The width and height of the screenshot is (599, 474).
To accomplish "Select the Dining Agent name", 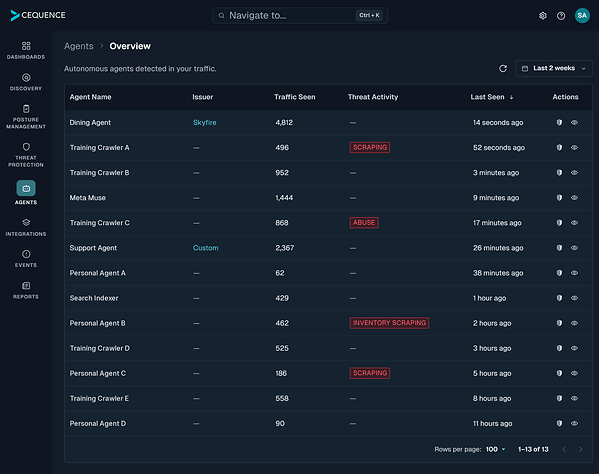I will [90, 123].
